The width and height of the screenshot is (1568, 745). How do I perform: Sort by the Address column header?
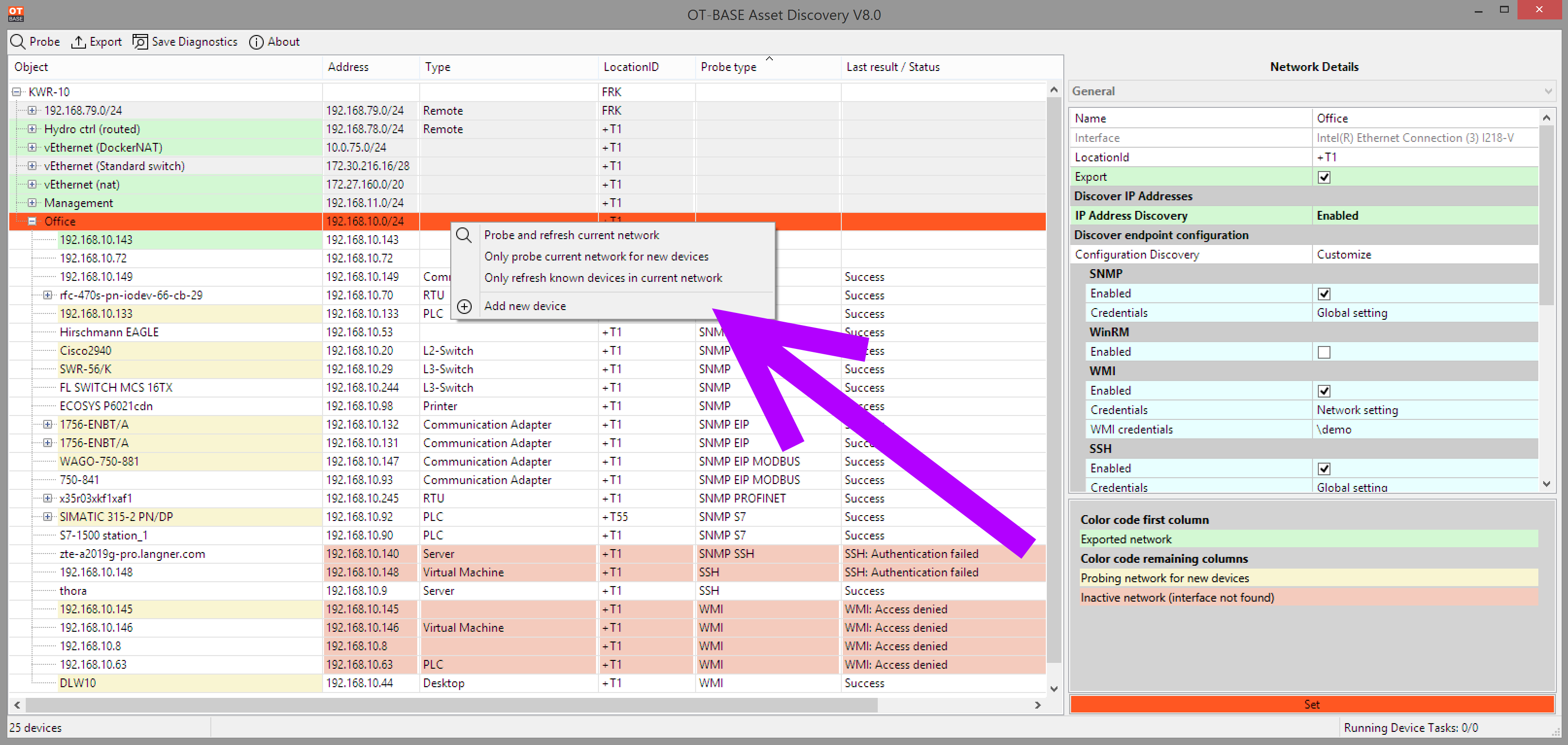click(x=371, y=67)
